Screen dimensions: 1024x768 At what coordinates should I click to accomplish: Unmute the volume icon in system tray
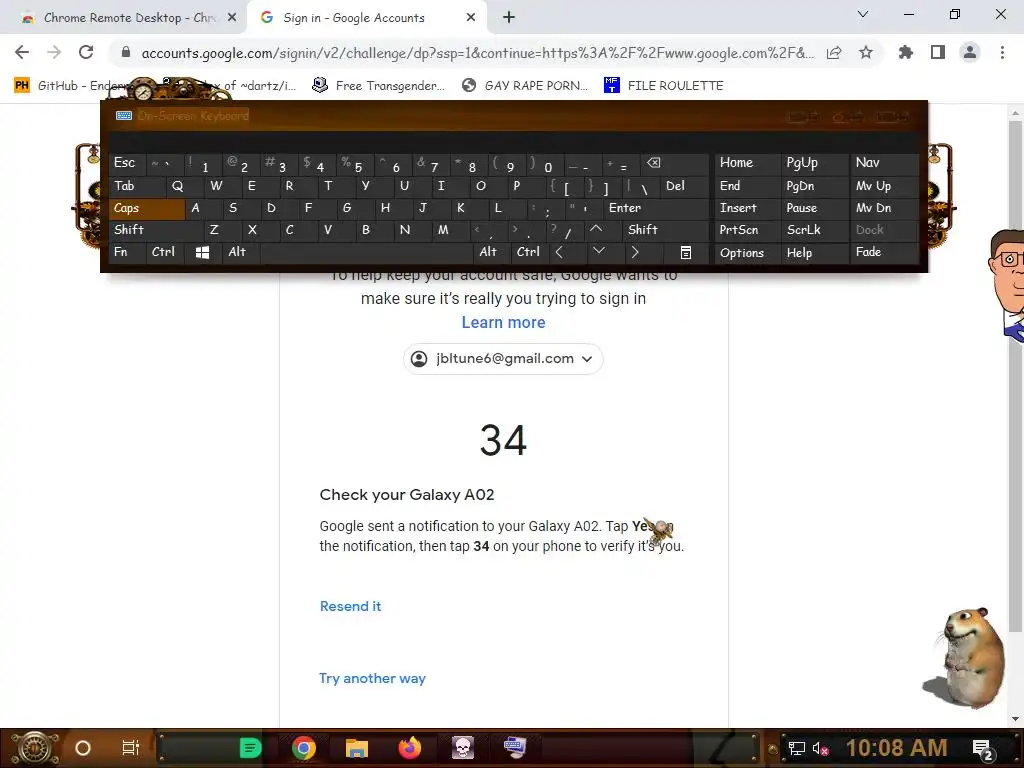(820, 749)
